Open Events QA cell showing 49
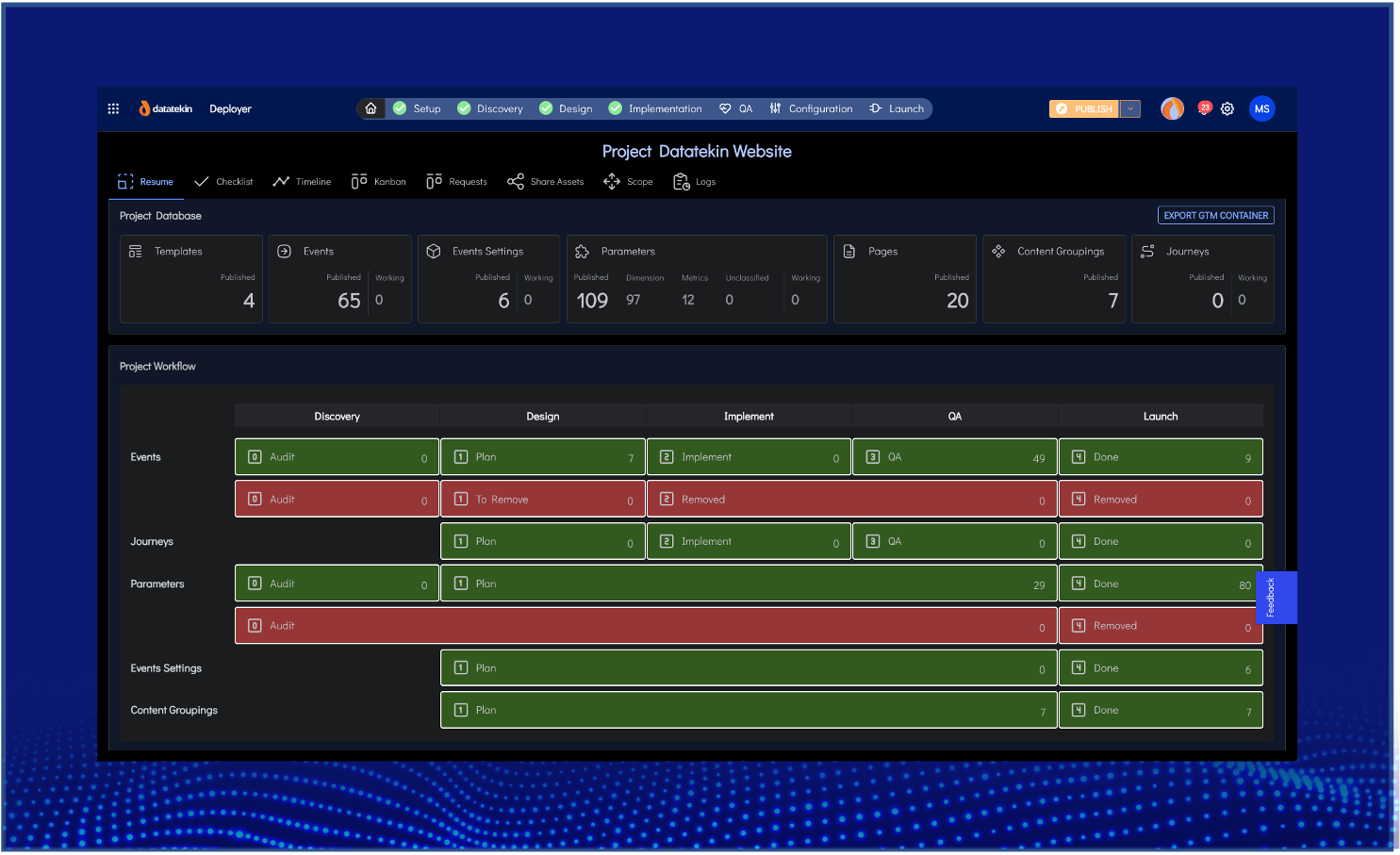1400x855 pixels. pyautogui.click(x=955, y=457)
